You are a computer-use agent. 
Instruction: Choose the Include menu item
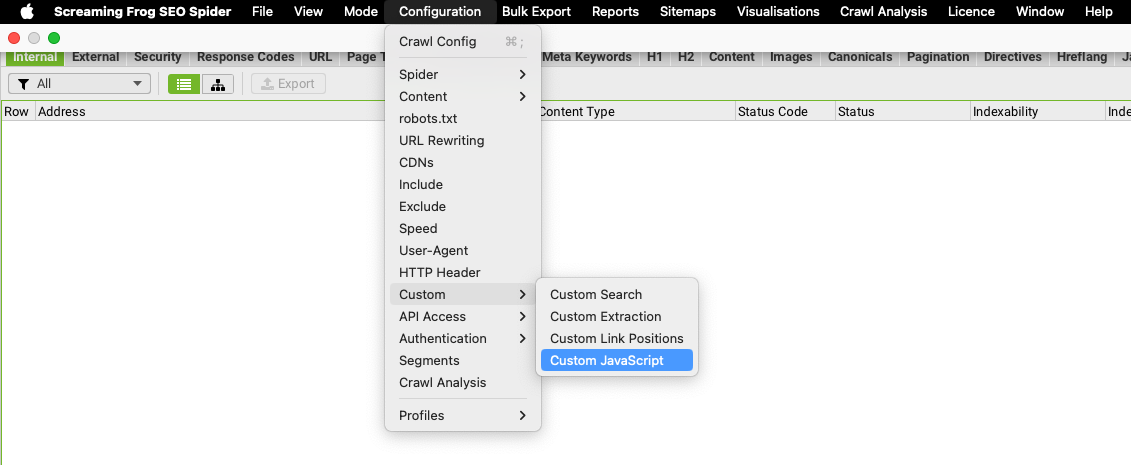462,185
